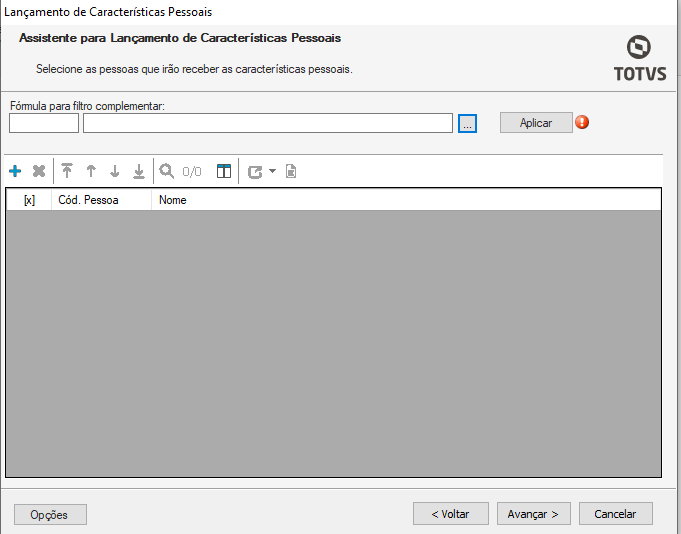Click the red warning indicator icon
This screenshot has width=681, height=534.
[583, 122]
